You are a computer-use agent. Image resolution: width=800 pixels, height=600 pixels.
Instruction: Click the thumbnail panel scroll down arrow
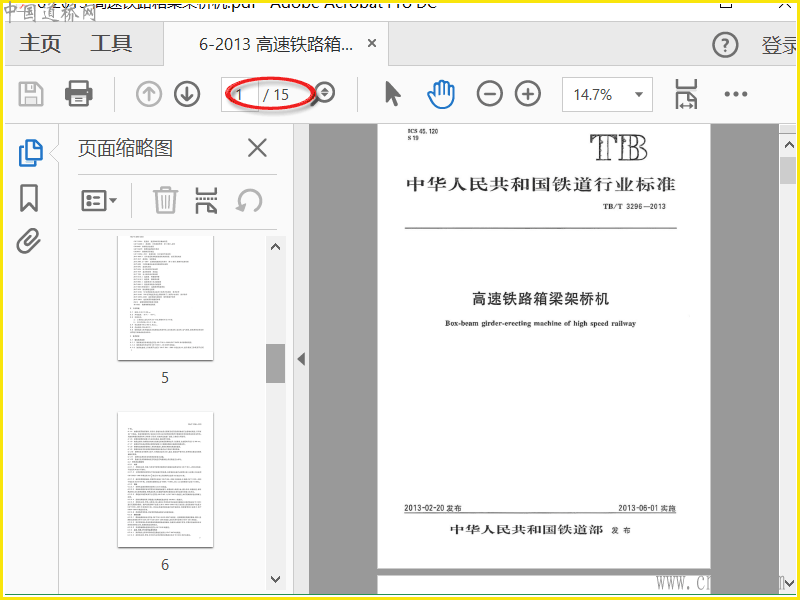(x=276, y=579)
